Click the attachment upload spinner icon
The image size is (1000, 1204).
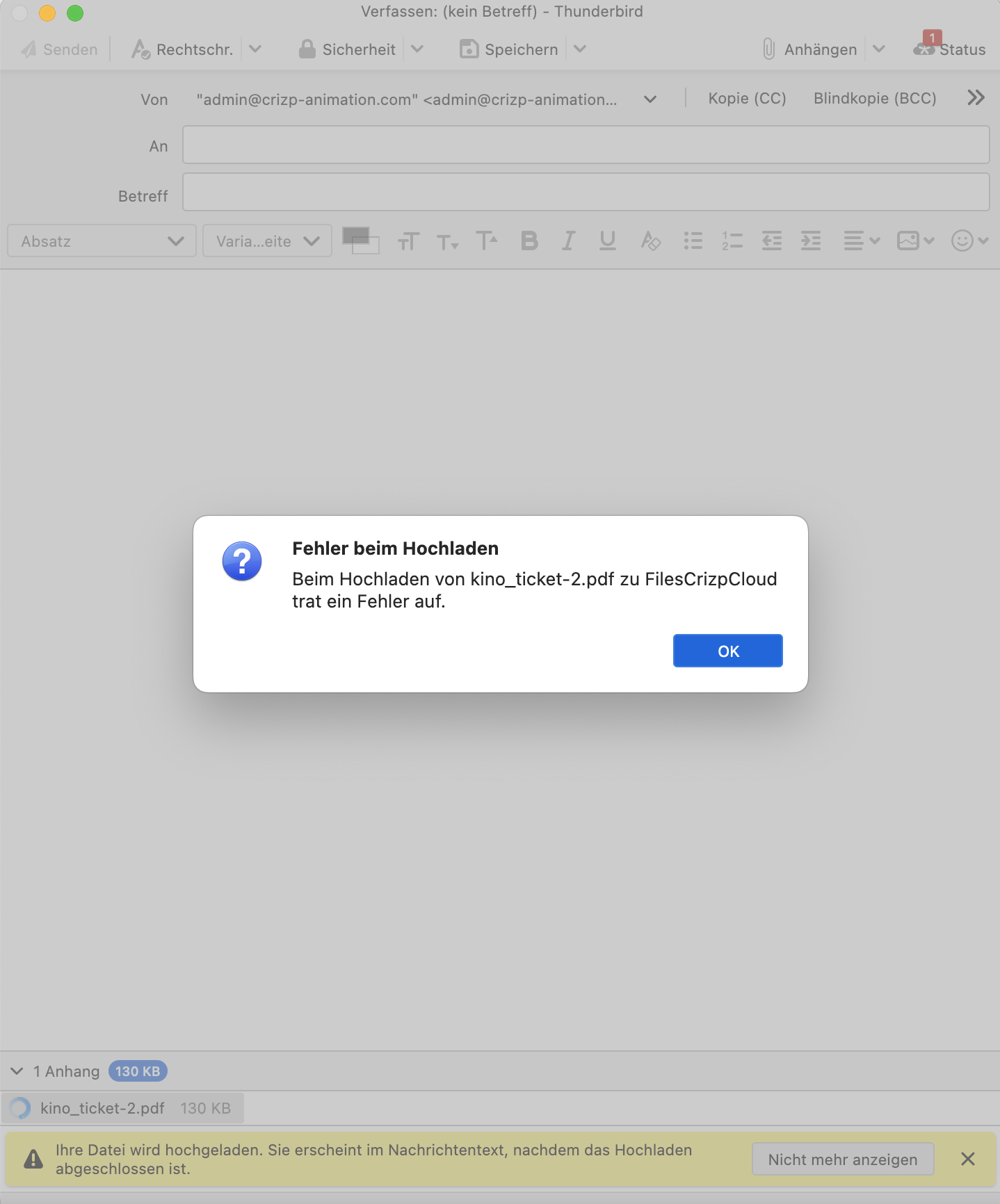pos(19,1108)
